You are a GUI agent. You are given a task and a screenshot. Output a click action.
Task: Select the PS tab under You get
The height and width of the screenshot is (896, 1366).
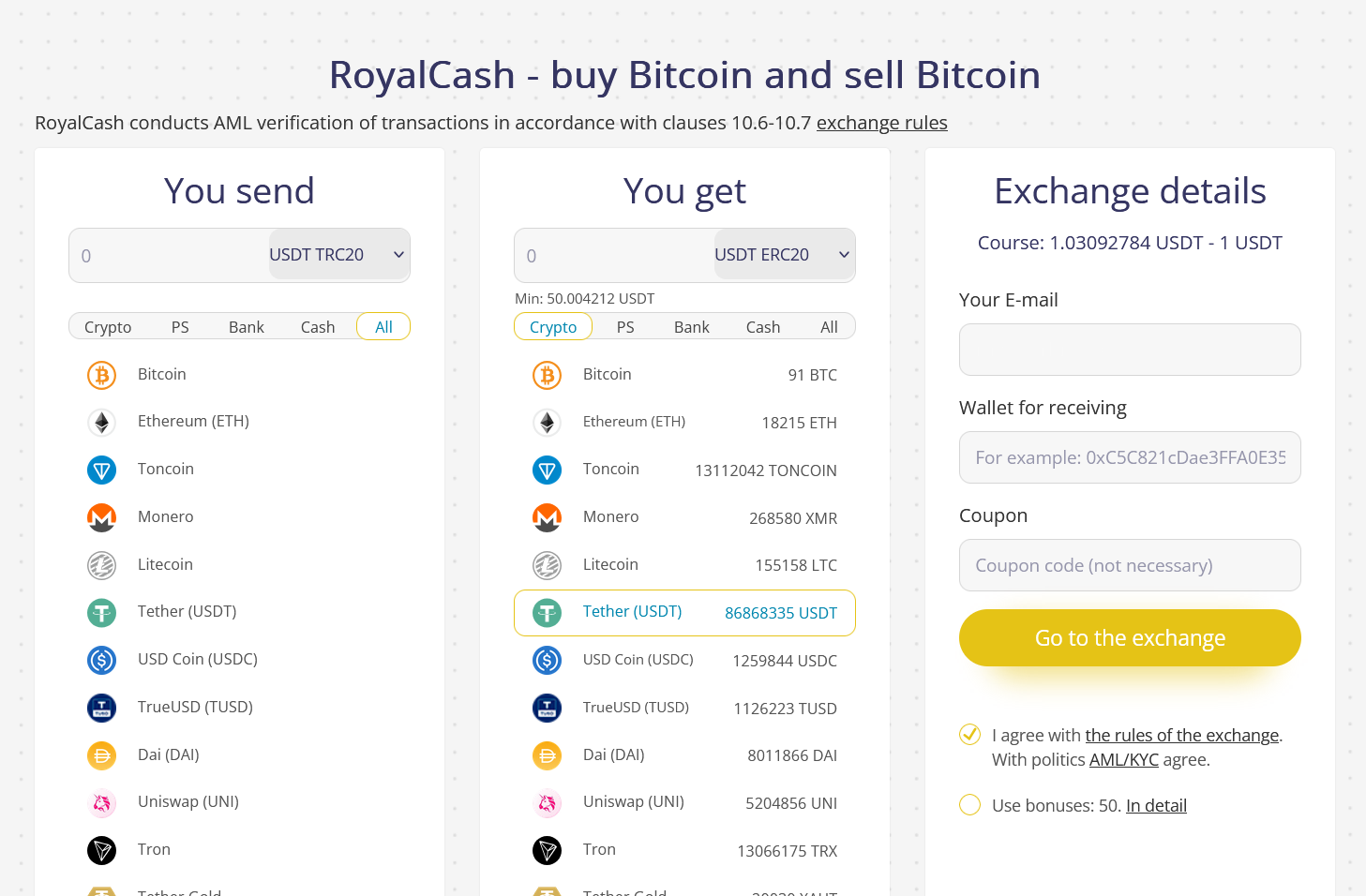[x=625, y=327]
